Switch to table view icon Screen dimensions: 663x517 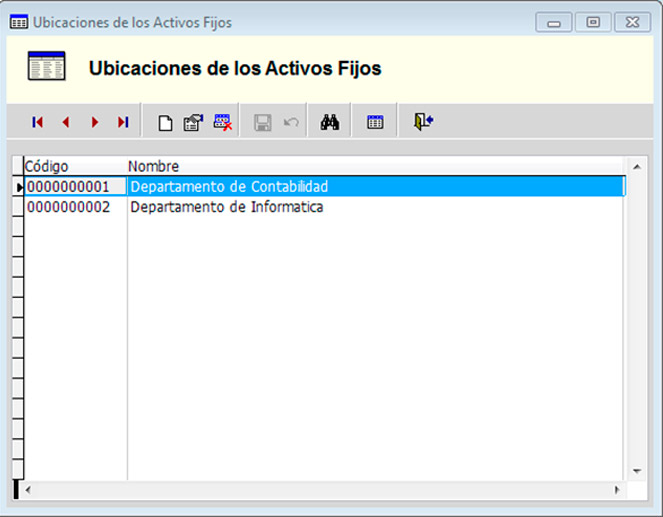375,122
